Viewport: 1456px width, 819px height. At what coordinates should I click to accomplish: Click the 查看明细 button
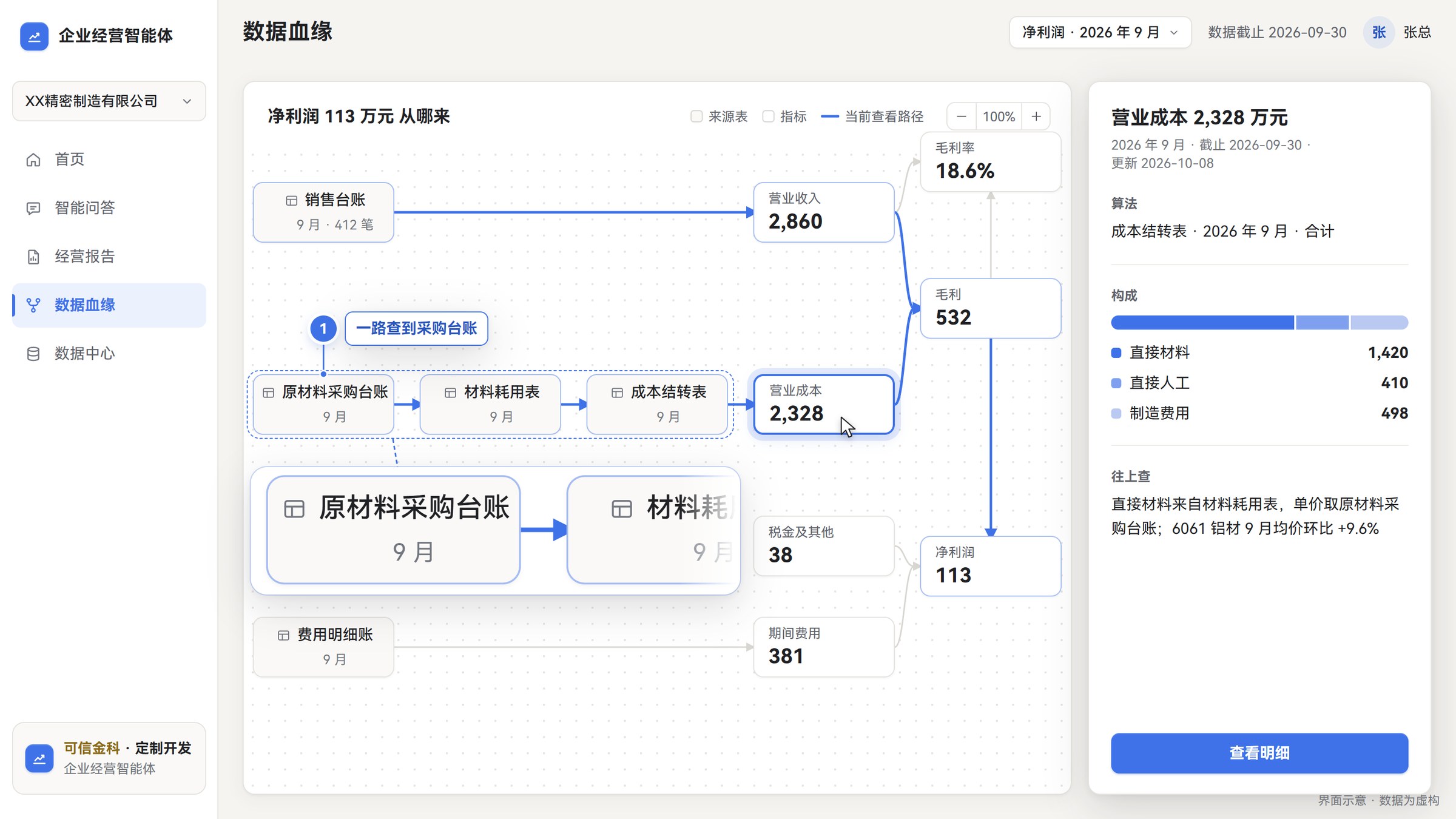pos(1259,753)
